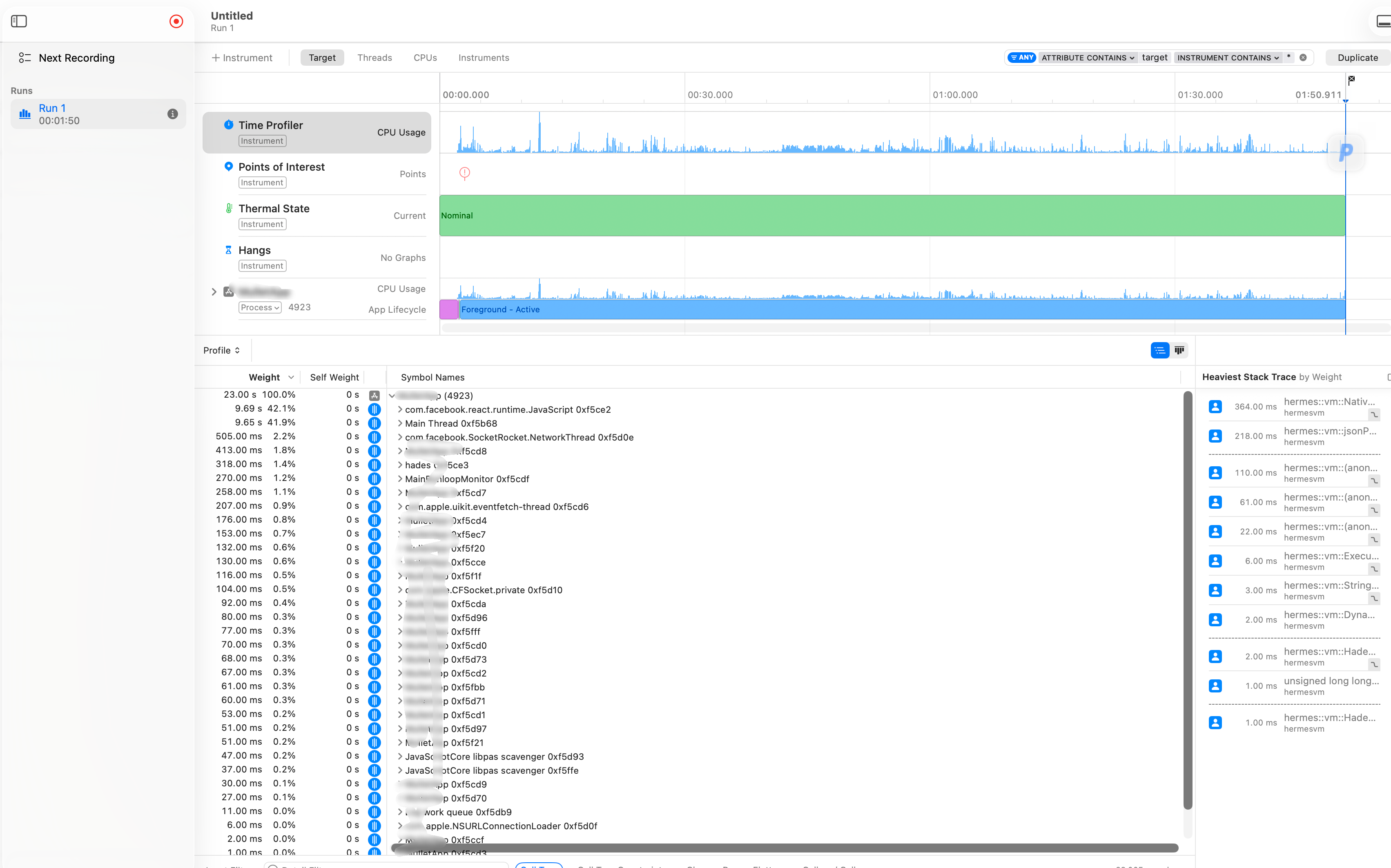Expand the process track with pid 4923
1391x868 pixels.
[x=214, y=292]
